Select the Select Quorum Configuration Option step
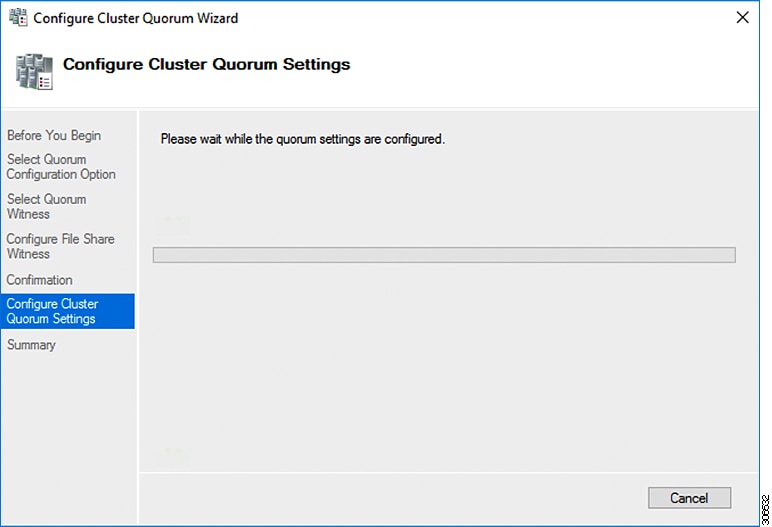This screenshot has width=772, height=527. pos(61,167)
